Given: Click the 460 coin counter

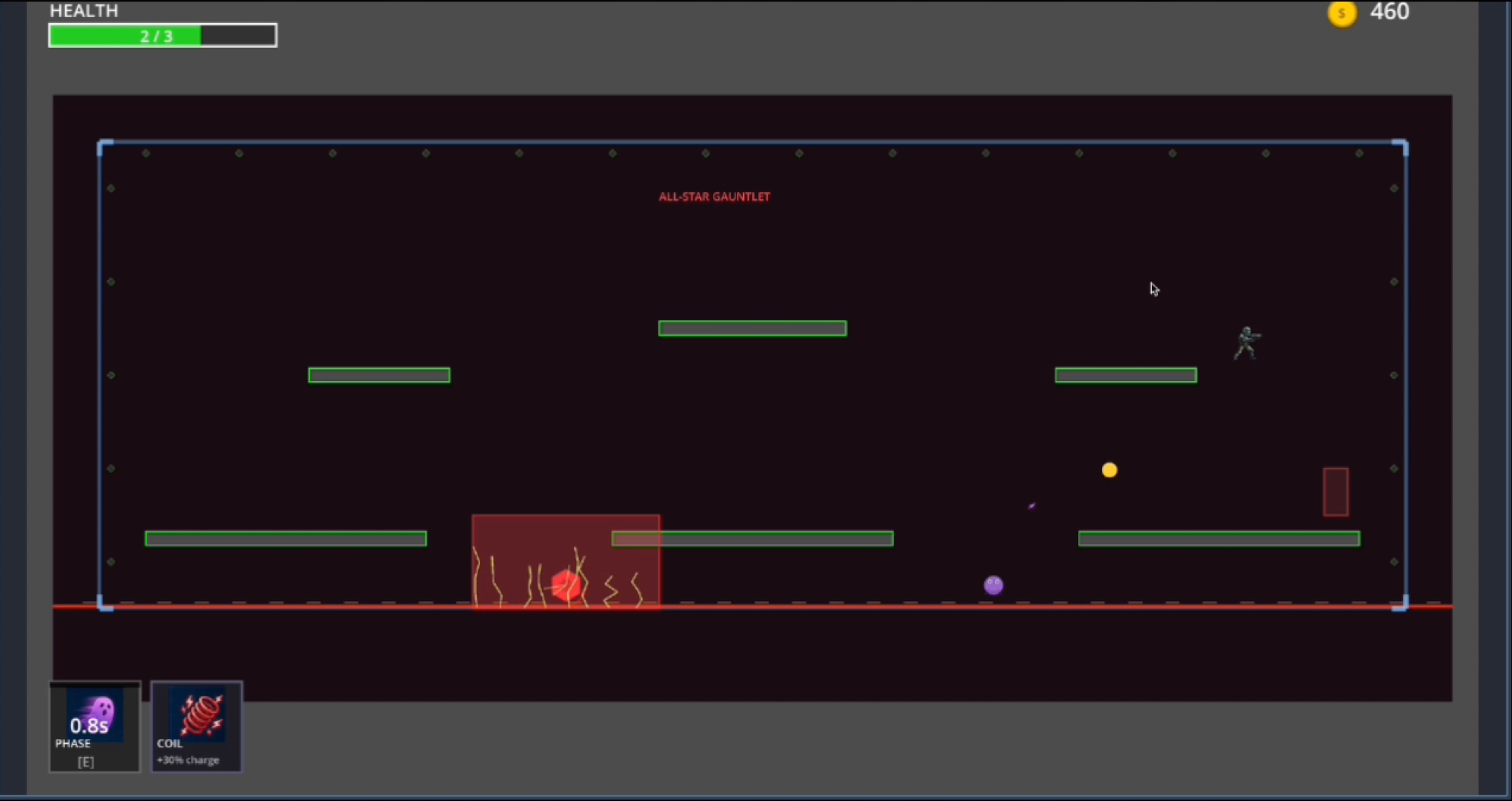Looking at the screenshot, I should (1390, 12).
